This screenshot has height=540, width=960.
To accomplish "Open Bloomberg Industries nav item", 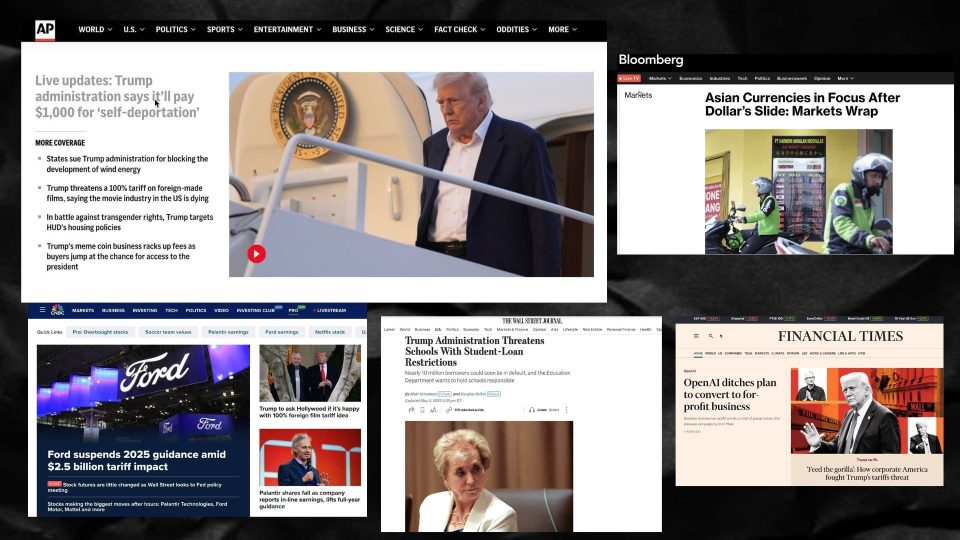I will (x=720, y=78).
